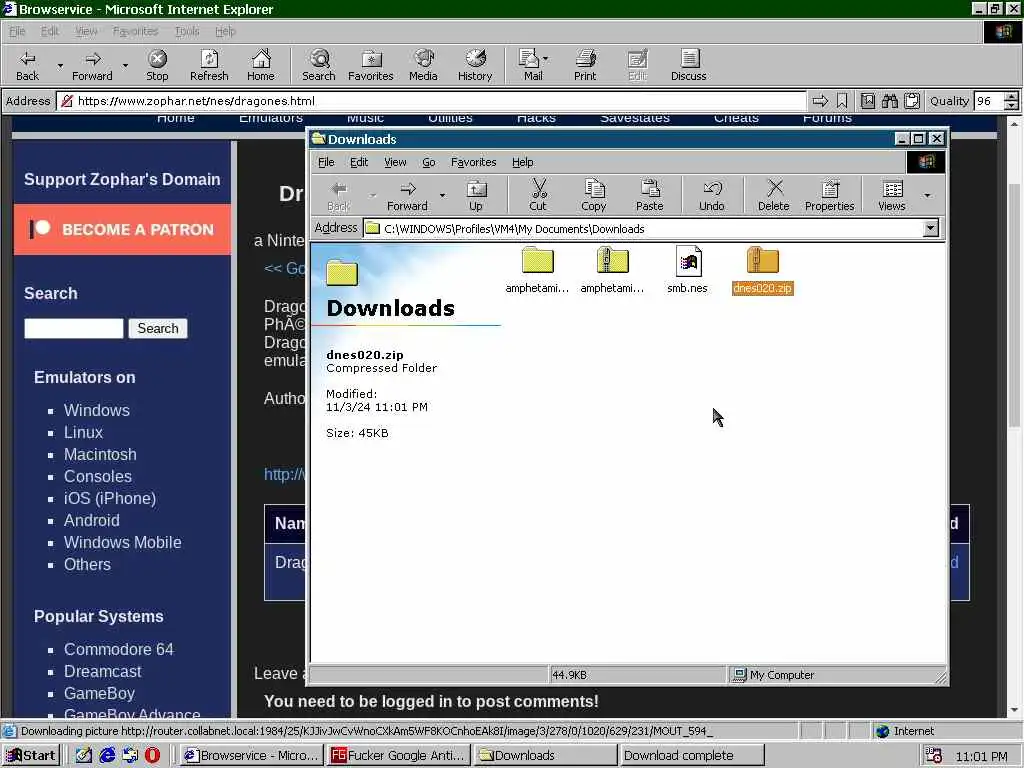Open the Windows emulators link
Image resolution: width=1024 pixels, height=768 pixels.
coord(97,410)
